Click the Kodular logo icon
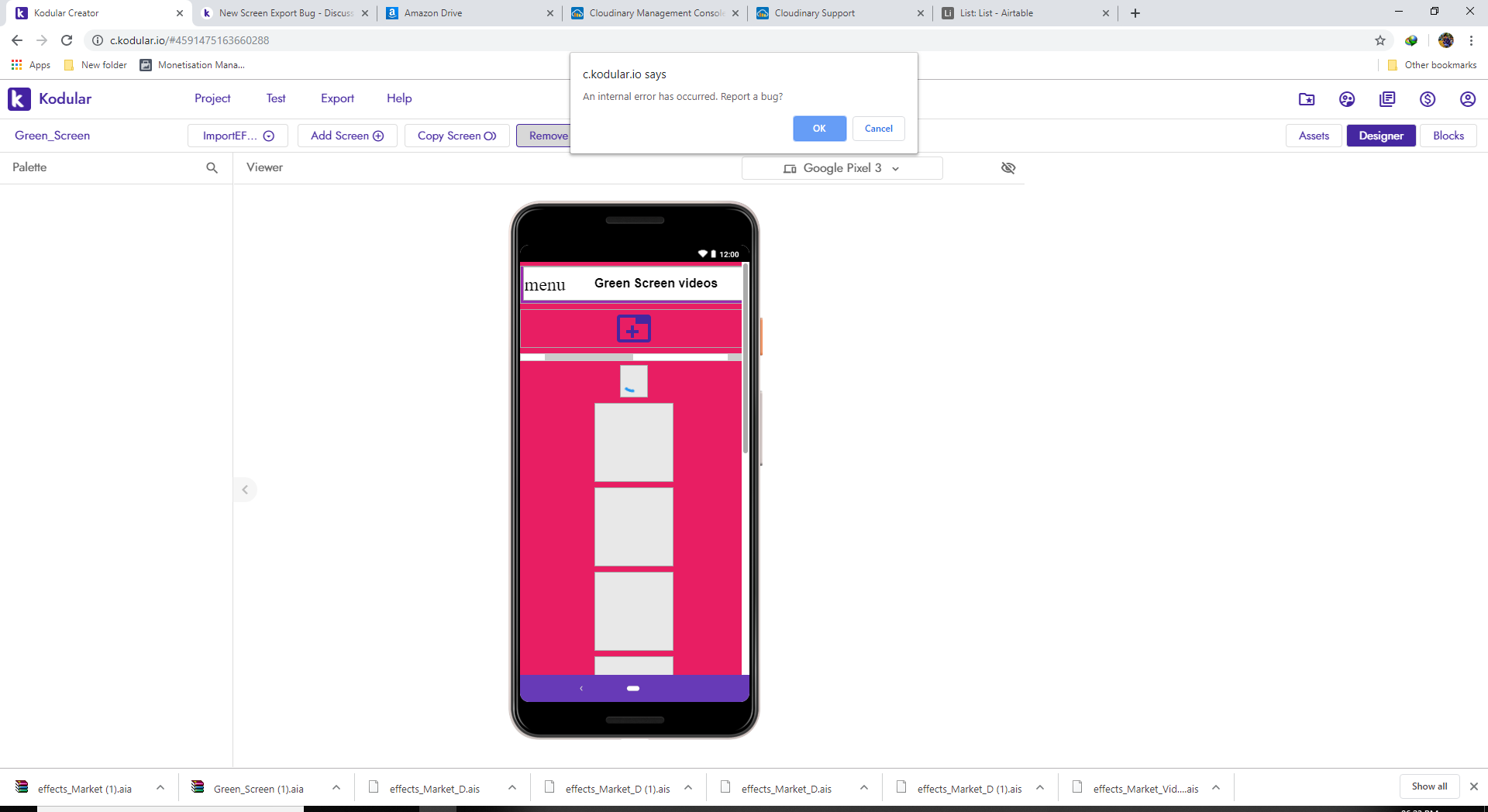Screen dimensions: 1488x812 (19, 98)
